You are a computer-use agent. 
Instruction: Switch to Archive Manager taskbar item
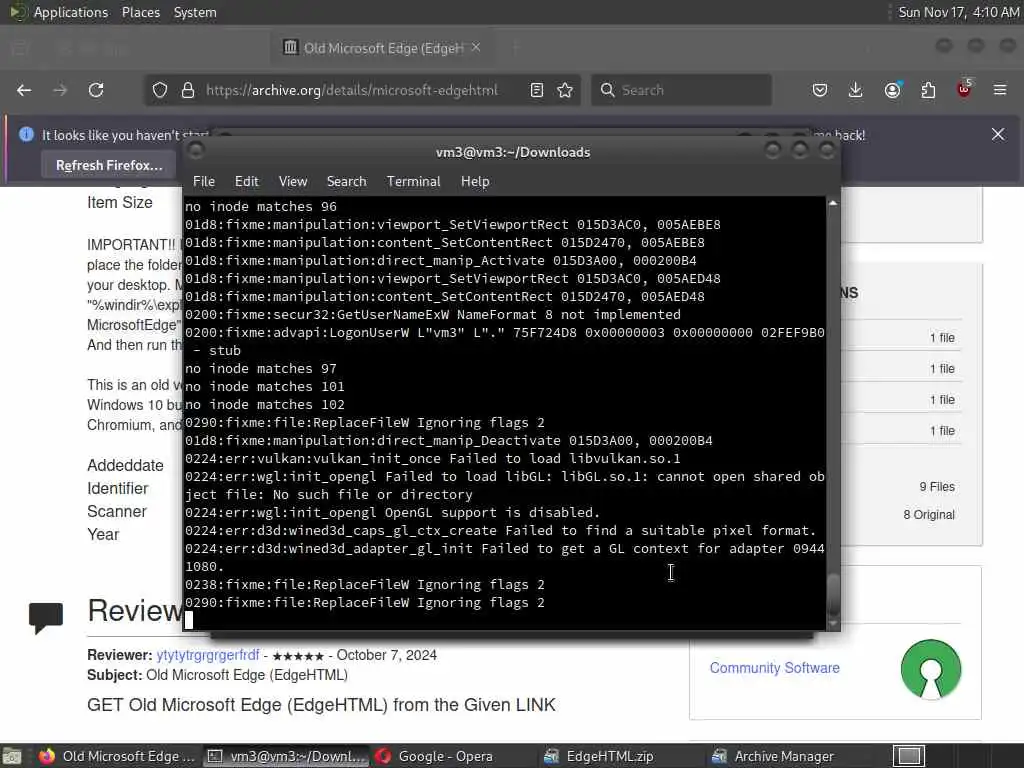click(784, 756)
